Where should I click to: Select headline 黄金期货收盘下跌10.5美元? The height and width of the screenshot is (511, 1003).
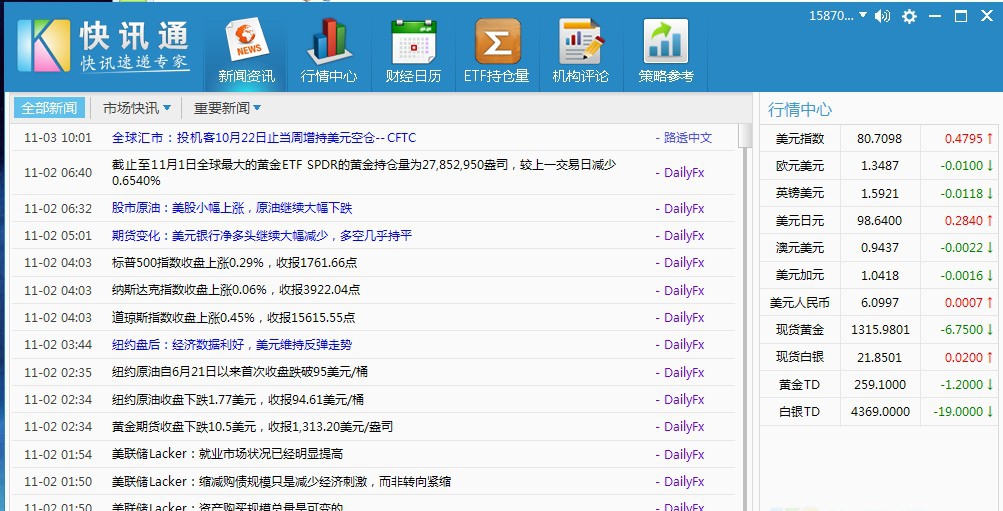tap(252, 427)
